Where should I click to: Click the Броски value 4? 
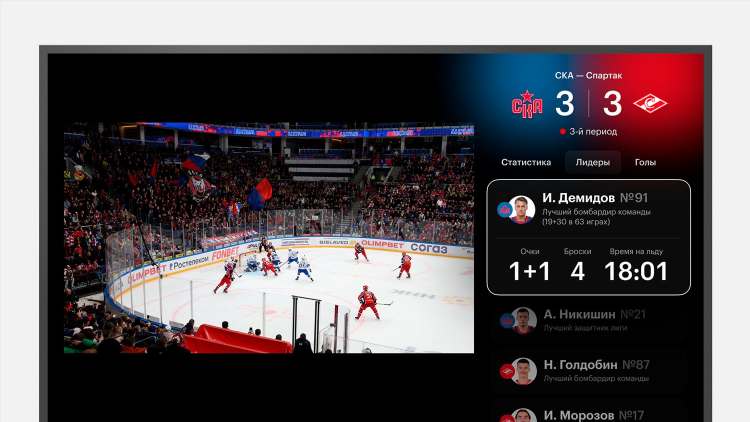pyautogui.click(x=577, y=271)
